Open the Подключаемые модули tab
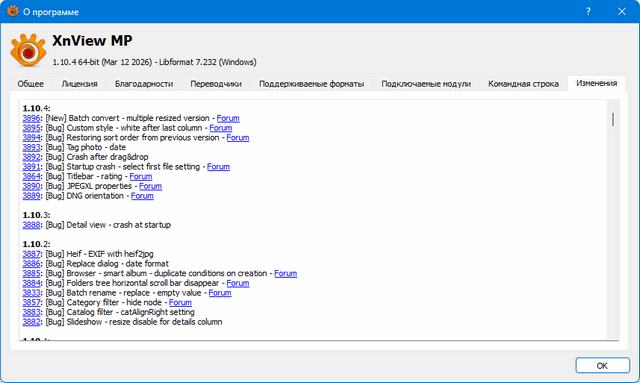 pyautogui.click(x=426, y=84)
